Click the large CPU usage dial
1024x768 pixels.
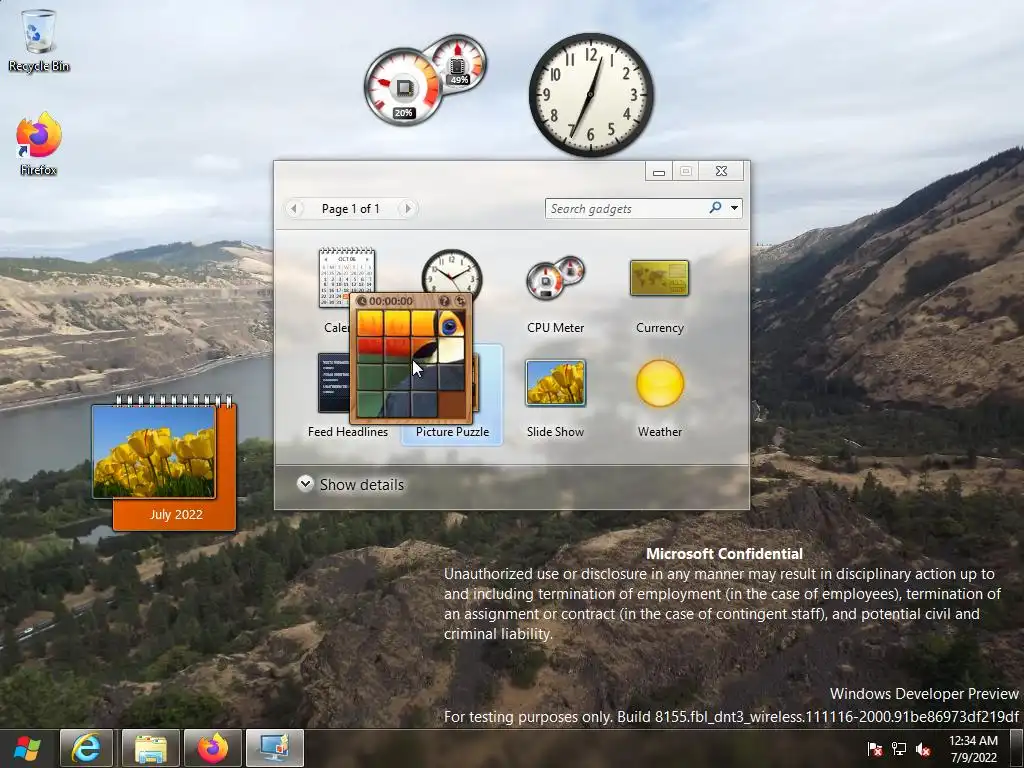[x=403, y=87]
